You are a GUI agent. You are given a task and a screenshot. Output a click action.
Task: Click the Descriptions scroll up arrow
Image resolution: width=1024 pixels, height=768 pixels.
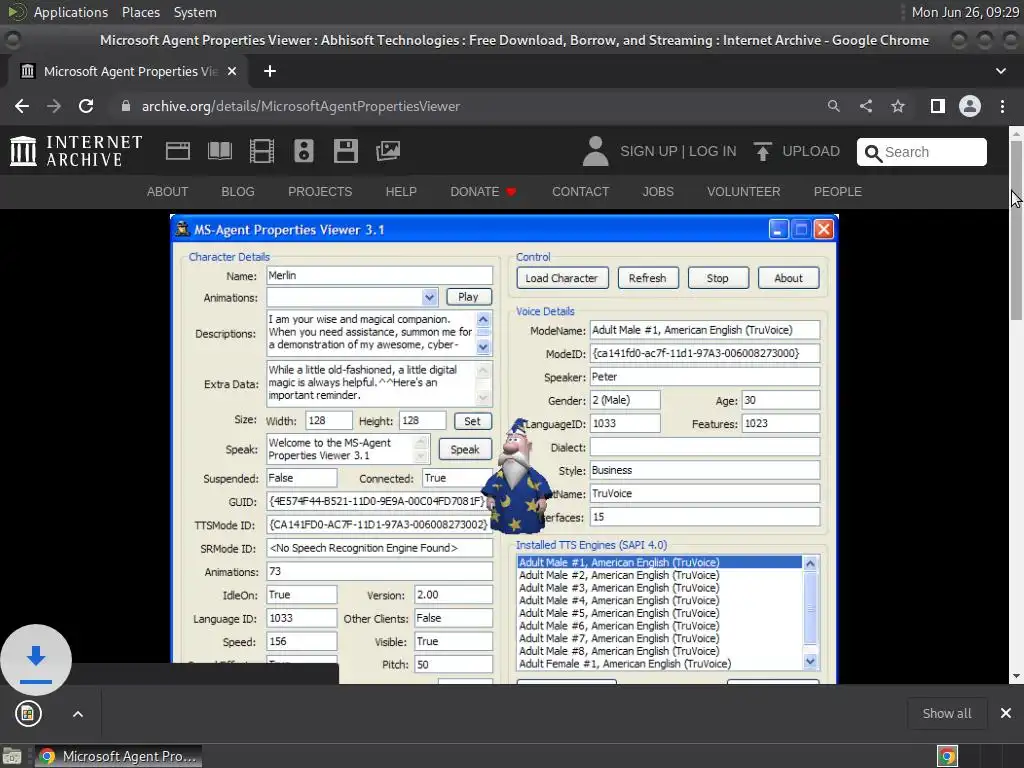click(x=483, y=319)
